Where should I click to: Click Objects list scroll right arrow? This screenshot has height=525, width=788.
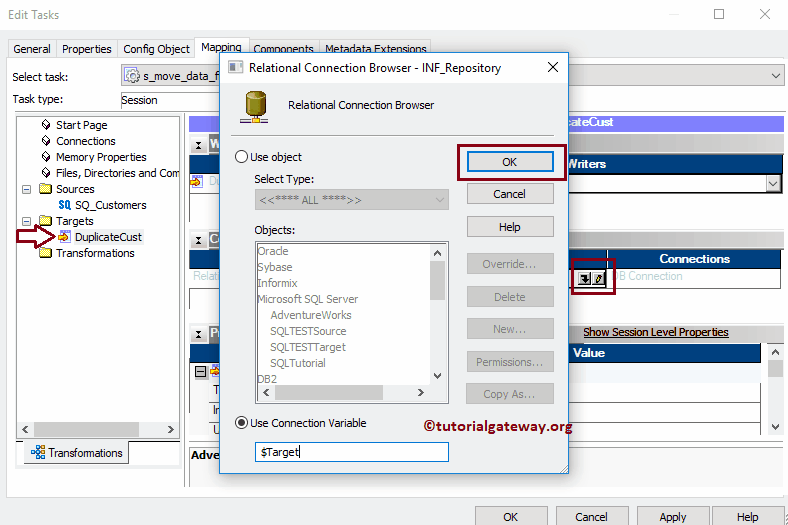coord(421,392)
